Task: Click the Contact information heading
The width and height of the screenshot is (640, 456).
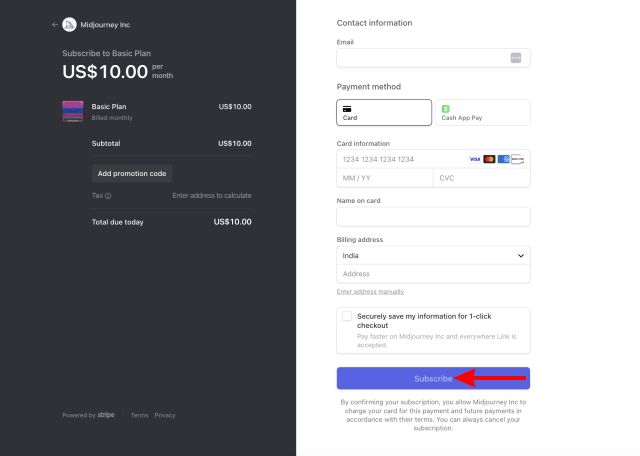Action: click(x=374, y=23)
